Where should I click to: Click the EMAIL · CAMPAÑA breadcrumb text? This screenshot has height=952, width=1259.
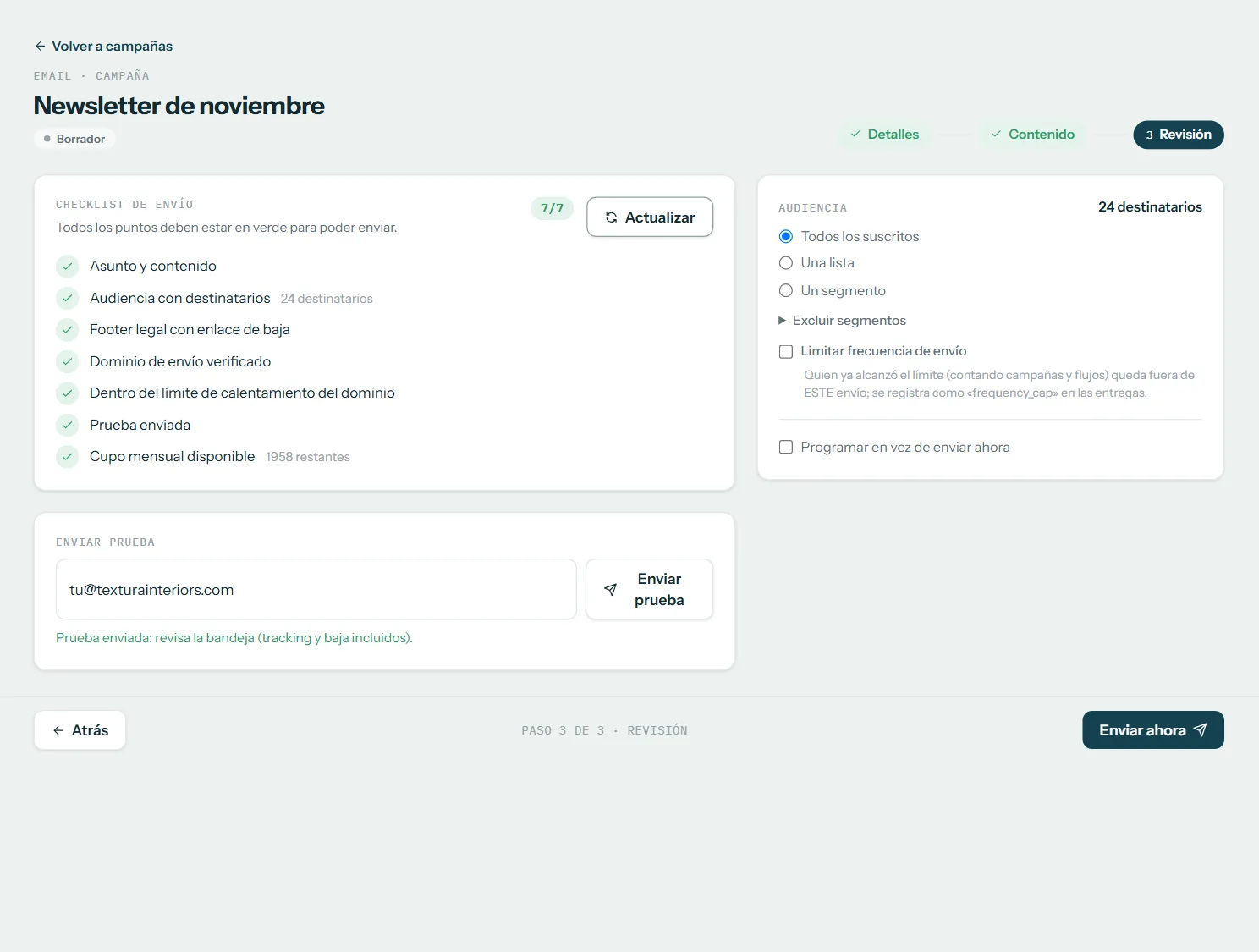pyautogui.click(x=91, y=76)
